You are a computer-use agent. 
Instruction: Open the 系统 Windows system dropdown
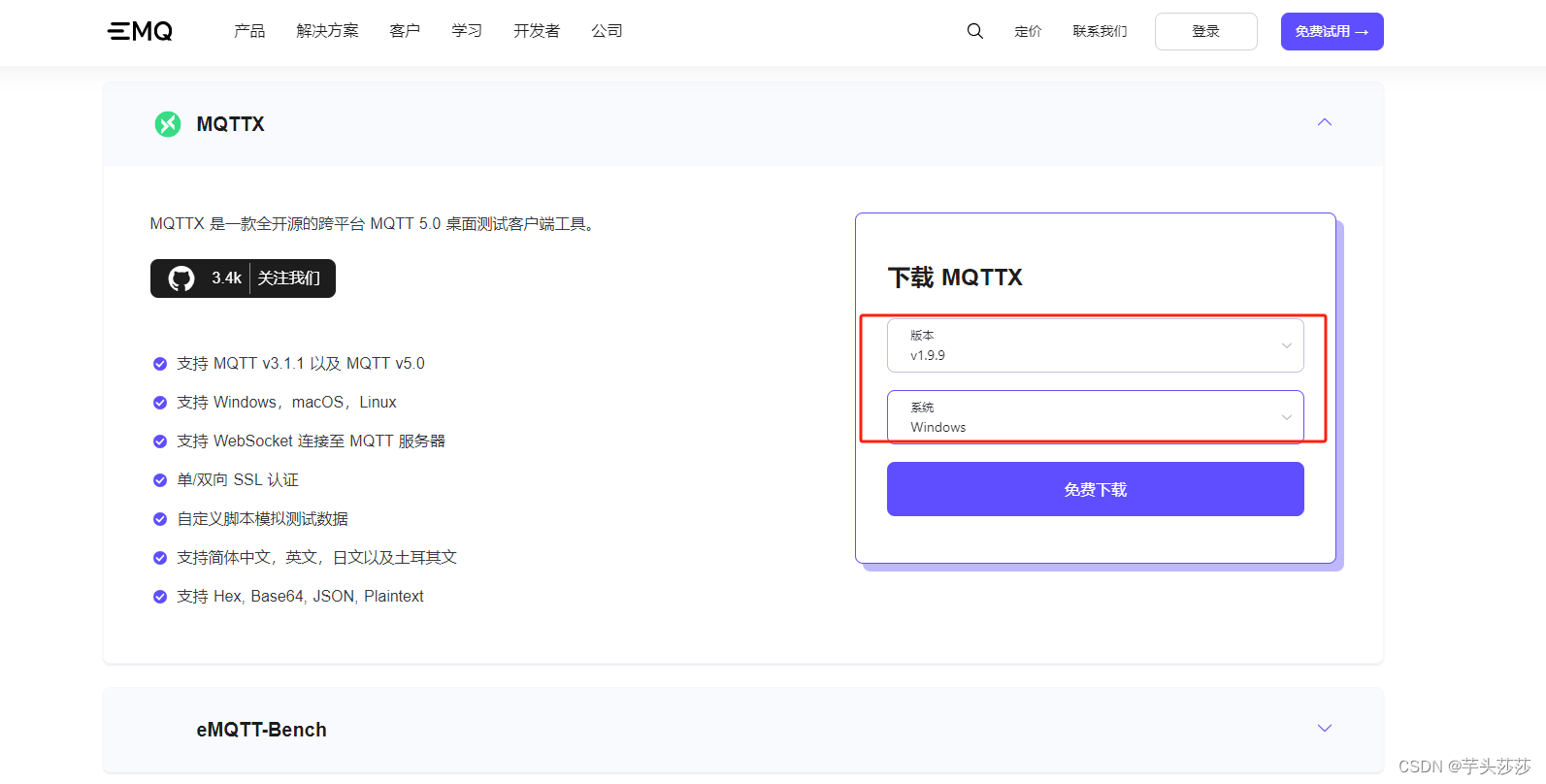(x=1096, y=417)
